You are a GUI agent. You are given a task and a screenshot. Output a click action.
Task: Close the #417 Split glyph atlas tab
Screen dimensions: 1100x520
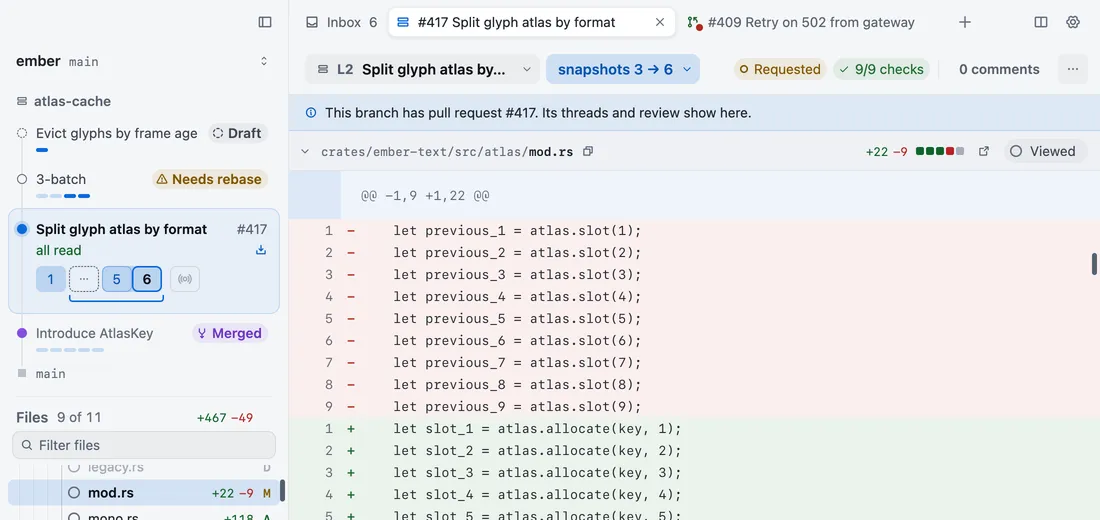pyautogui.click(x=659, y=22)
